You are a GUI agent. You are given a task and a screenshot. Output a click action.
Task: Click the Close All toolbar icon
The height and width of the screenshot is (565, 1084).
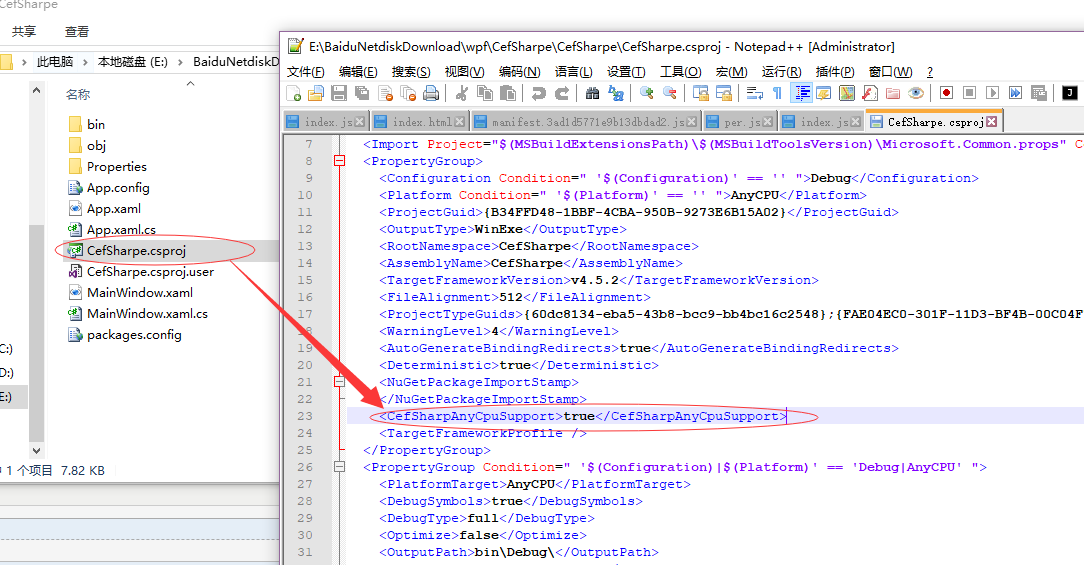point(408,93)
